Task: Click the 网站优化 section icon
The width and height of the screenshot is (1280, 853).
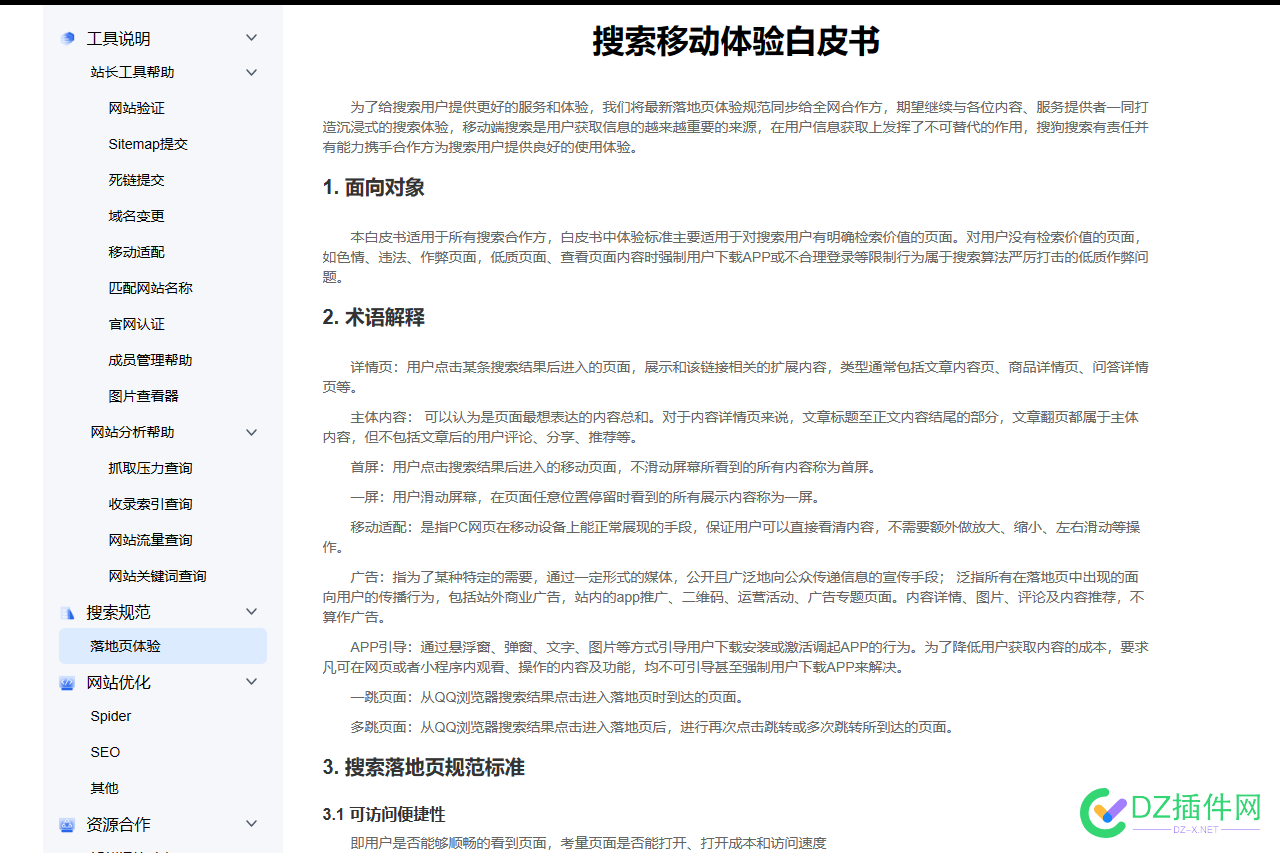Action: click(67, 683)
